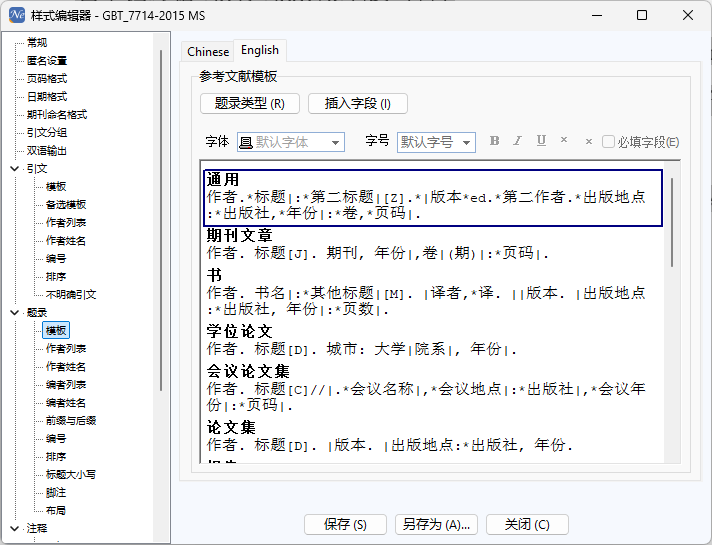This screenshot has width=712, height=545.
Task: Select 脚注 in the tree
Action: 56,493
